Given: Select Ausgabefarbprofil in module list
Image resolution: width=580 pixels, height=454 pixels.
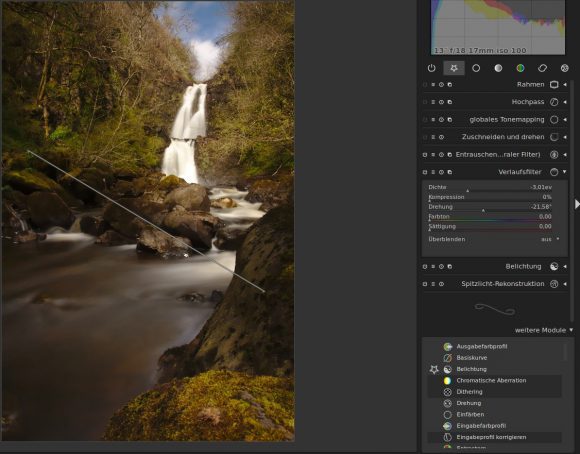Looking at the screenshot, I should point(494,347).
